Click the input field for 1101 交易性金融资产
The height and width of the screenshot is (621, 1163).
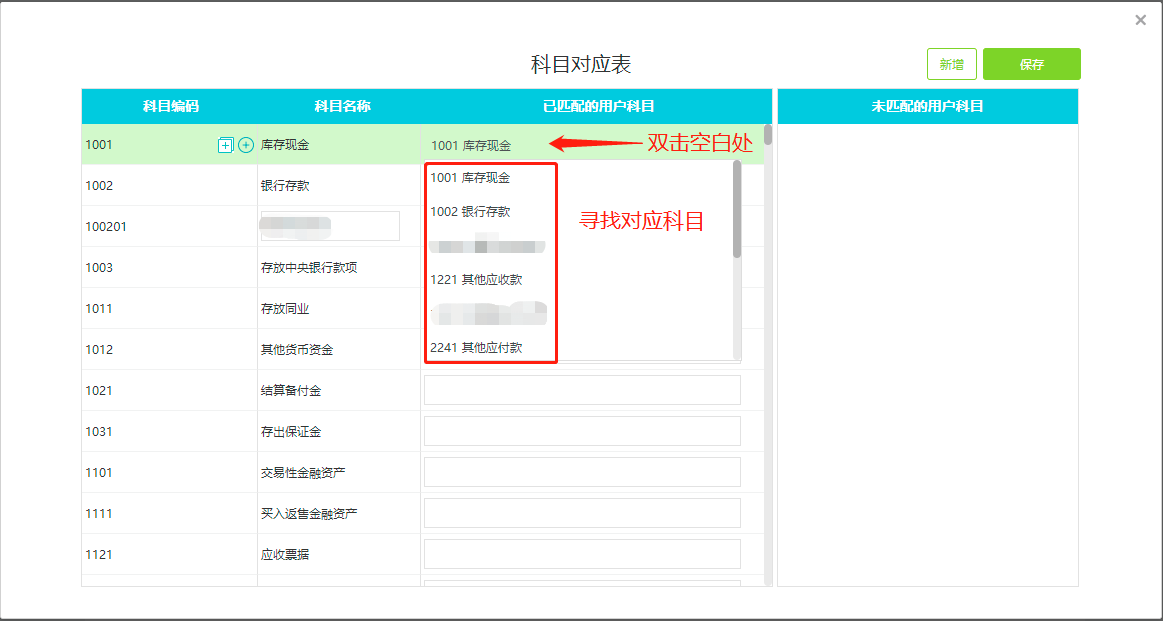coord(582,472)
